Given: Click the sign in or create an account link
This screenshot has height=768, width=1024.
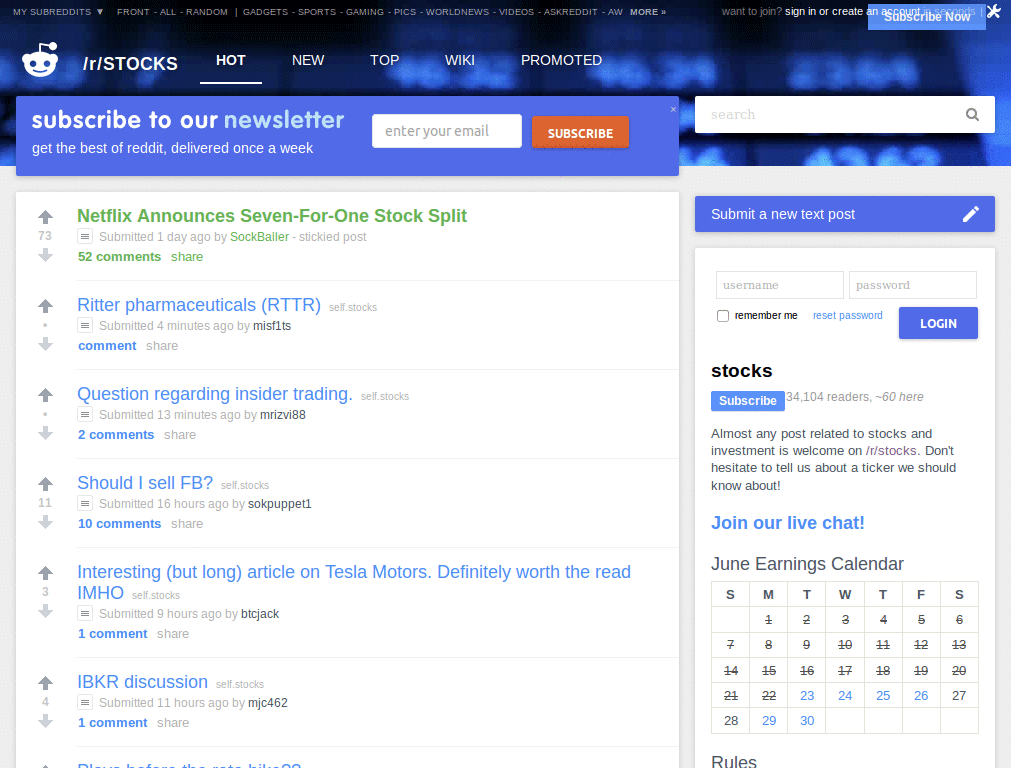Looking at the screenshot, I should coord(852,11).
